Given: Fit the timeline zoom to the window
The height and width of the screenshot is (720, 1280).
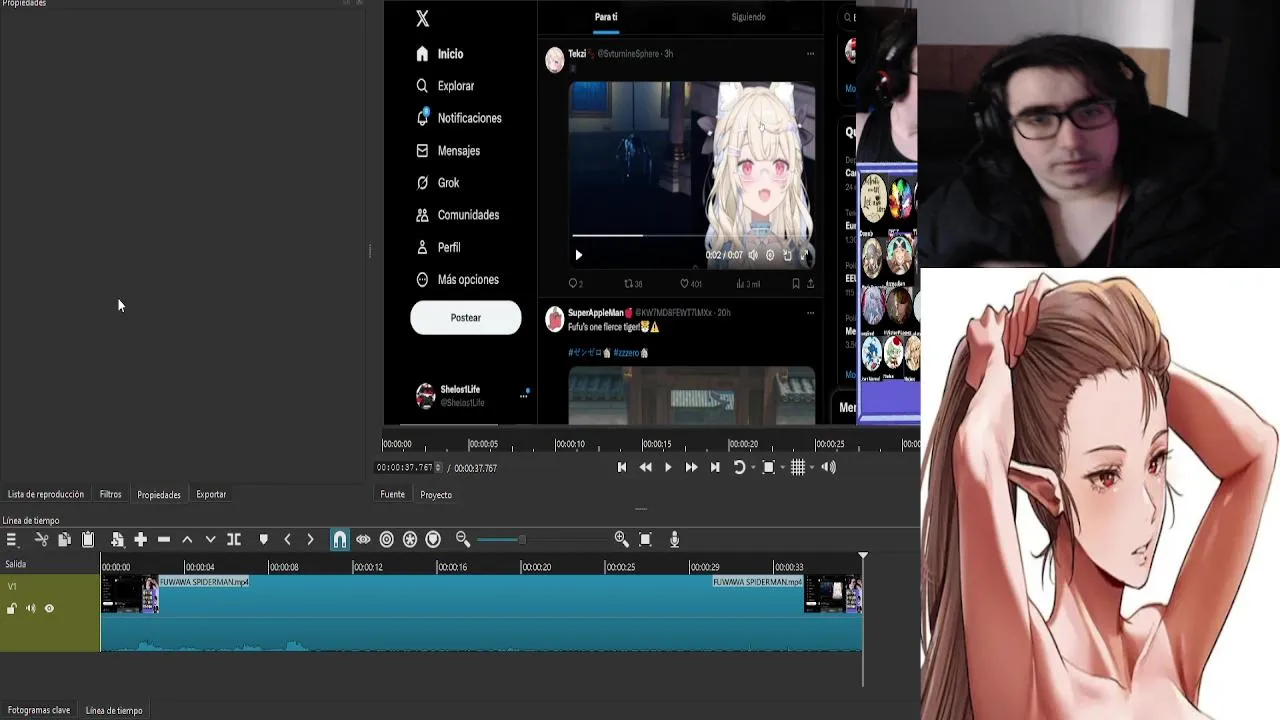Looking at the screenshot, I should pos(645,540).
